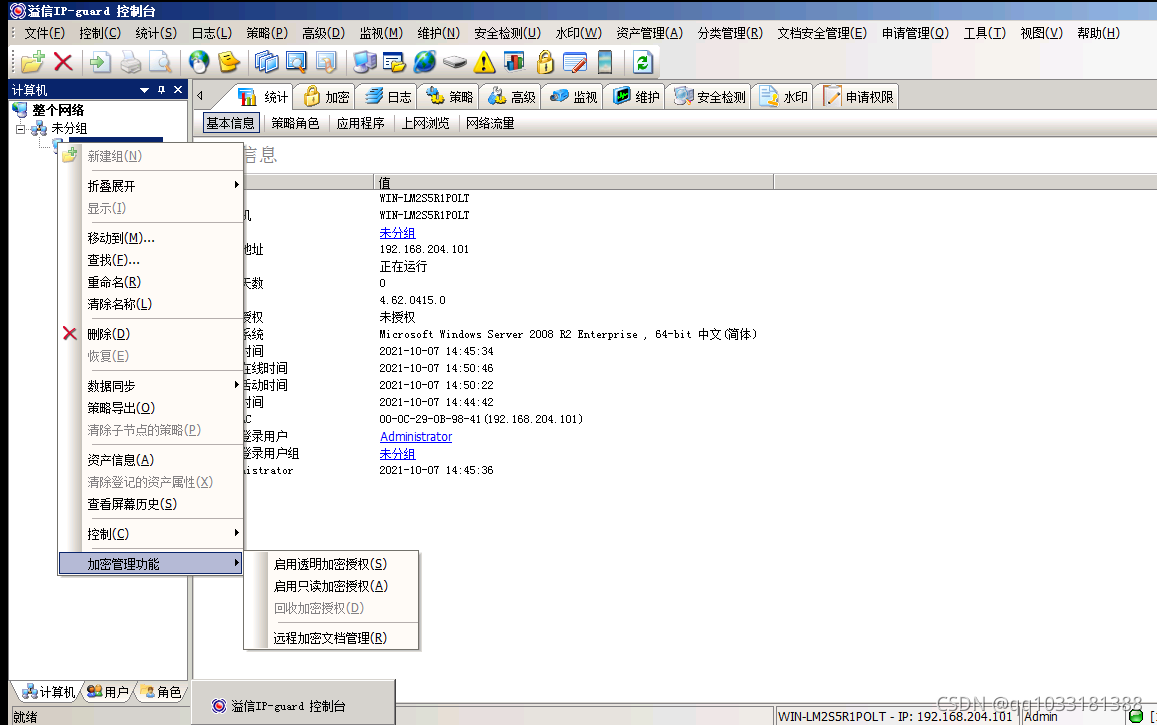Click the screen history toolbar icon
1157x725 pixels.
[325, 63]
